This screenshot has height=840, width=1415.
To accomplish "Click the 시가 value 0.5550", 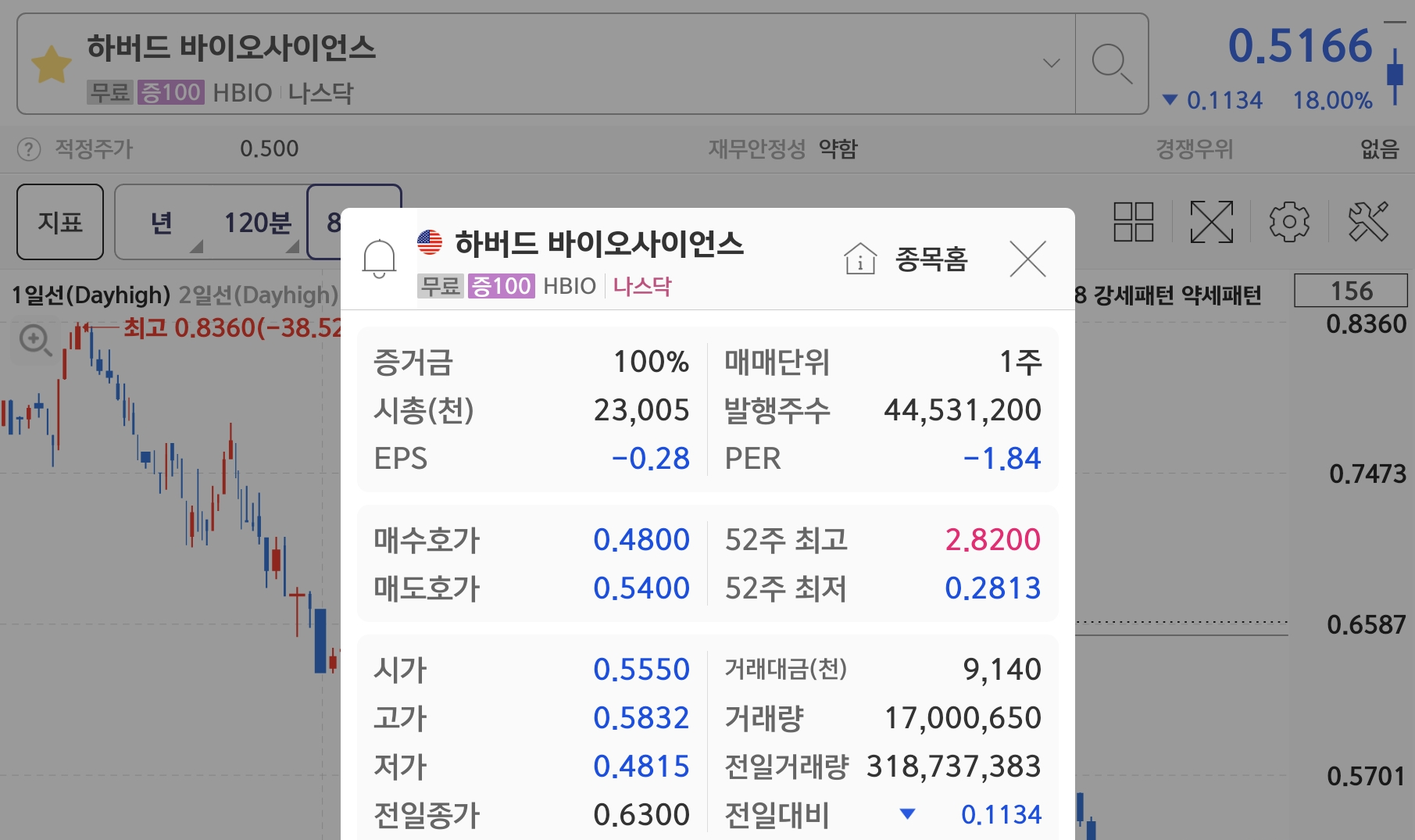I will point(641,670).
